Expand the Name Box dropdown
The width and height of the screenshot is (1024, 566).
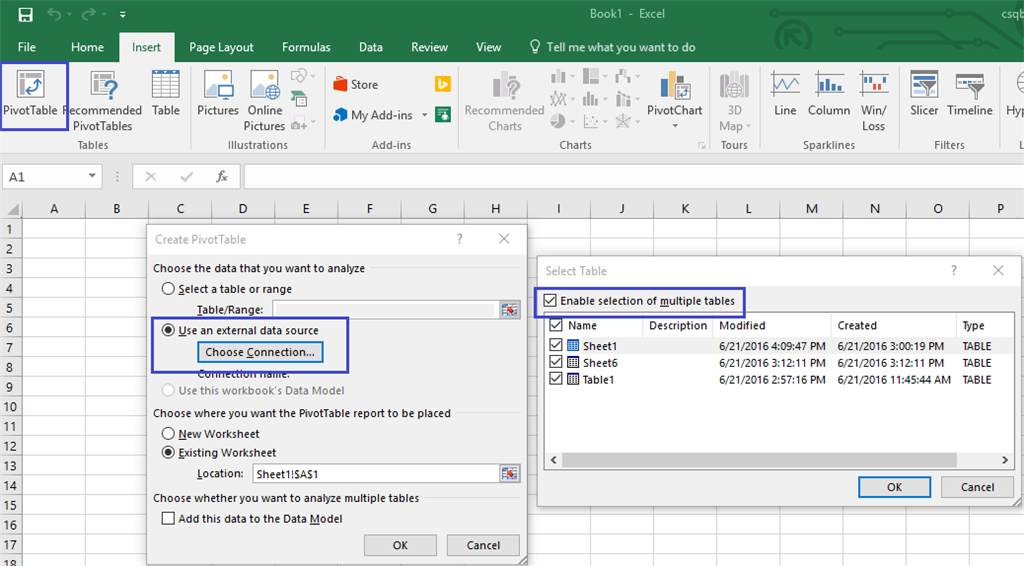(x=93, y=177)
